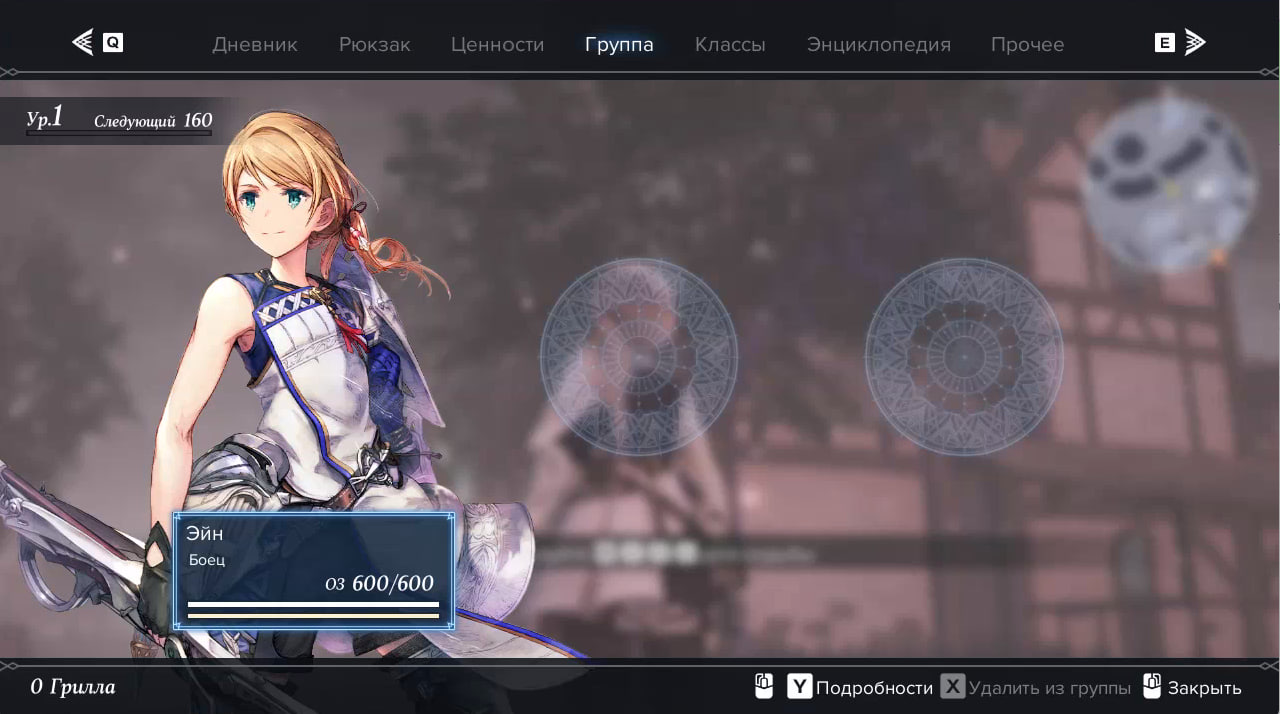
Task: Click the mouse icon beside Закрыть
Action: 1152,687
